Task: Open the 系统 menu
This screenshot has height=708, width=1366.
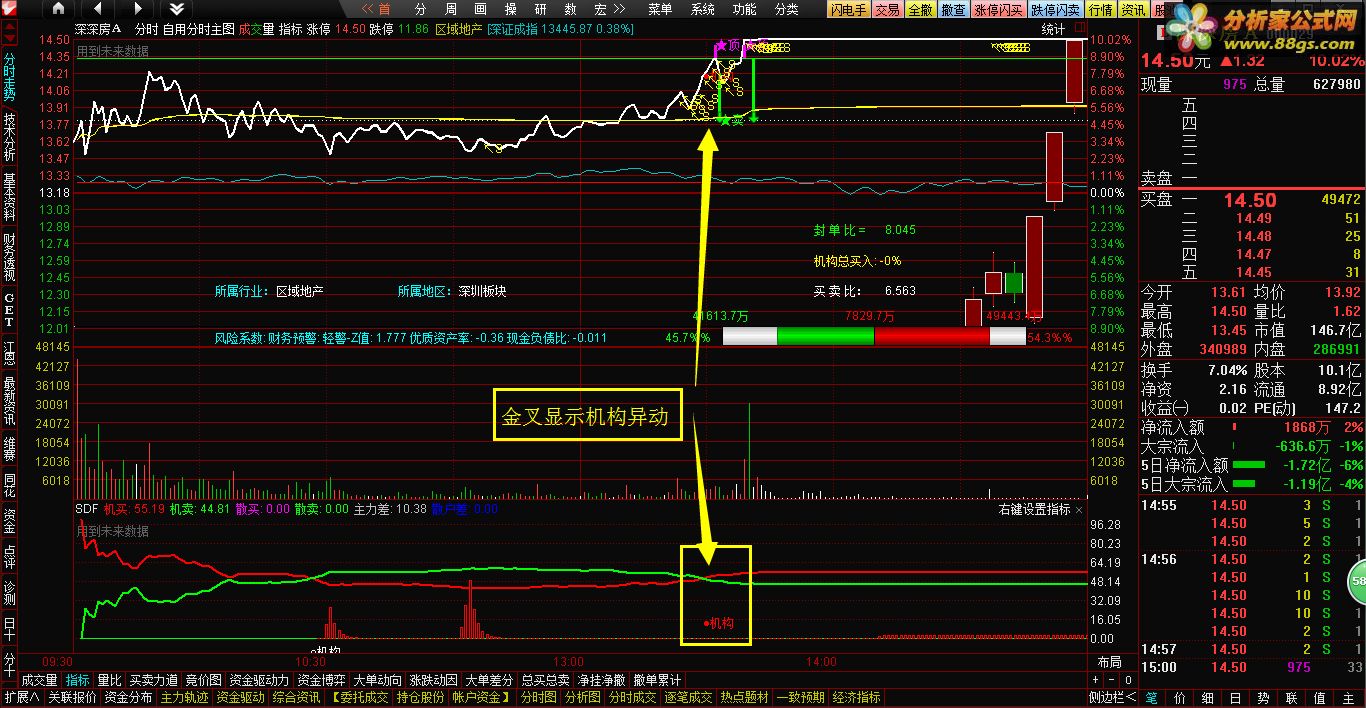Action: (703, 9)
